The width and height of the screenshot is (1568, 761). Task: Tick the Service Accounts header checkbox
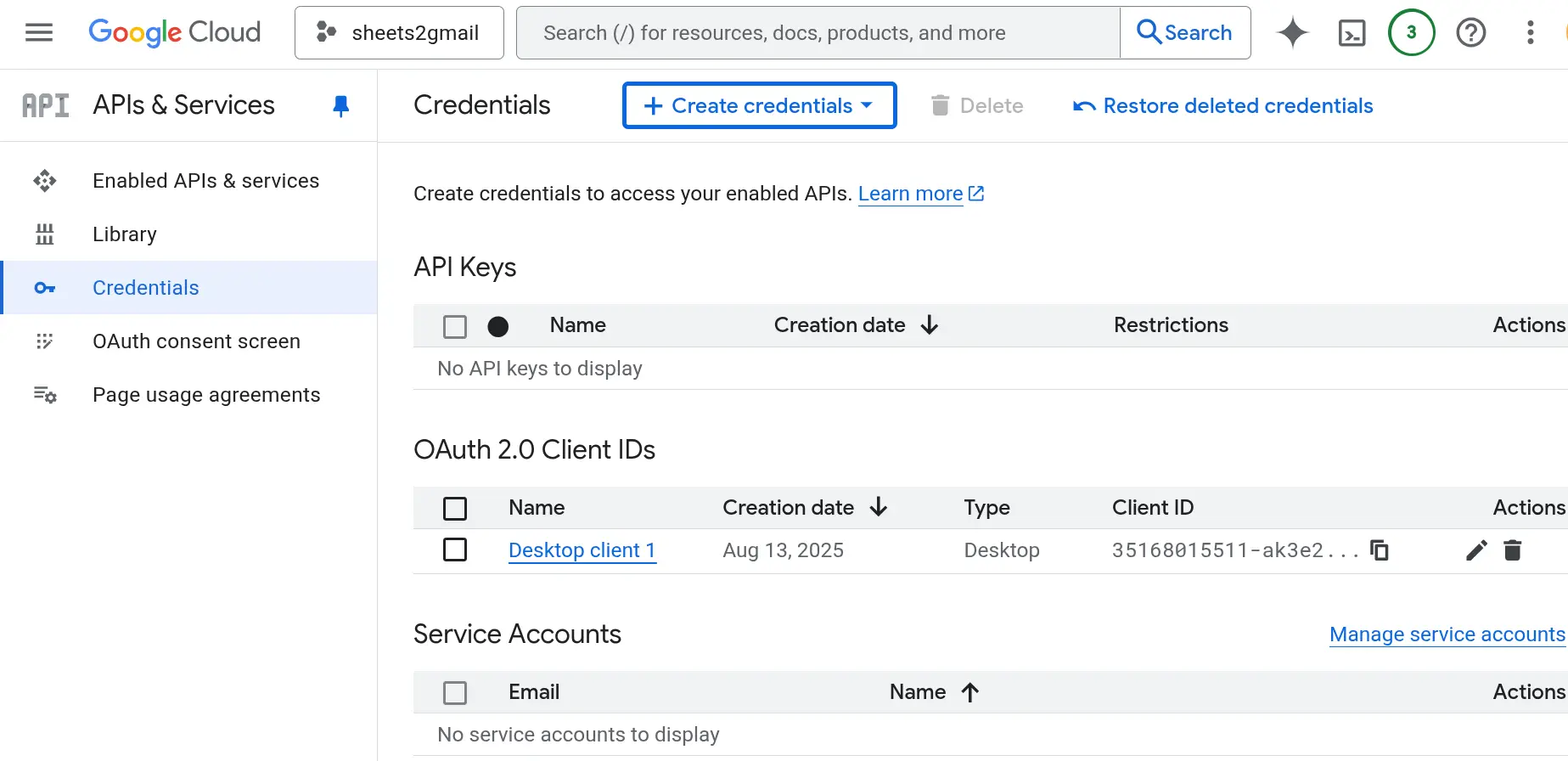coord(455,692)
